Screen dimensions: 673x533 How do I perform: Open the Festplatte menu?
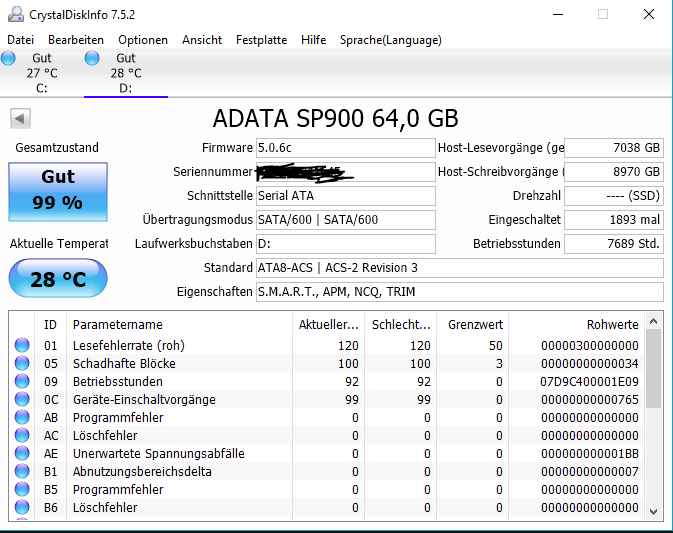(261, 40)
